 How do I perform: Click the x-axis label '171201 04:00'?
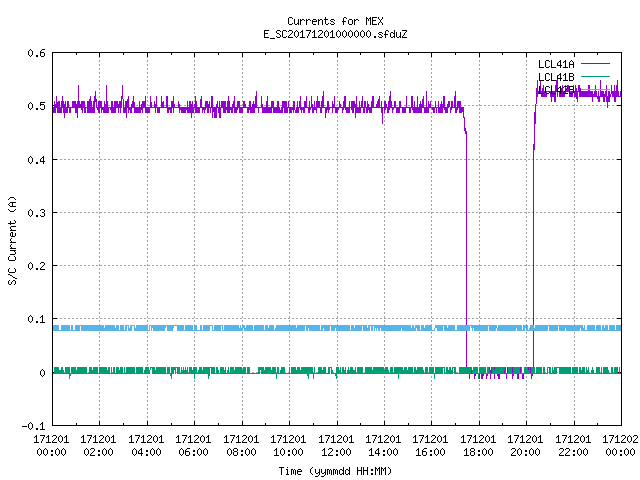(146, 446)
